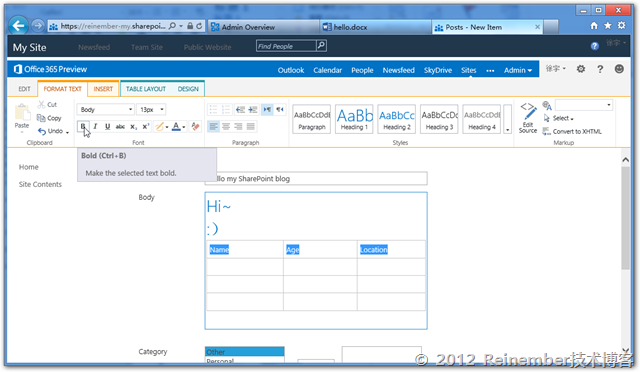Click the browser back arrow

[18, 26]
